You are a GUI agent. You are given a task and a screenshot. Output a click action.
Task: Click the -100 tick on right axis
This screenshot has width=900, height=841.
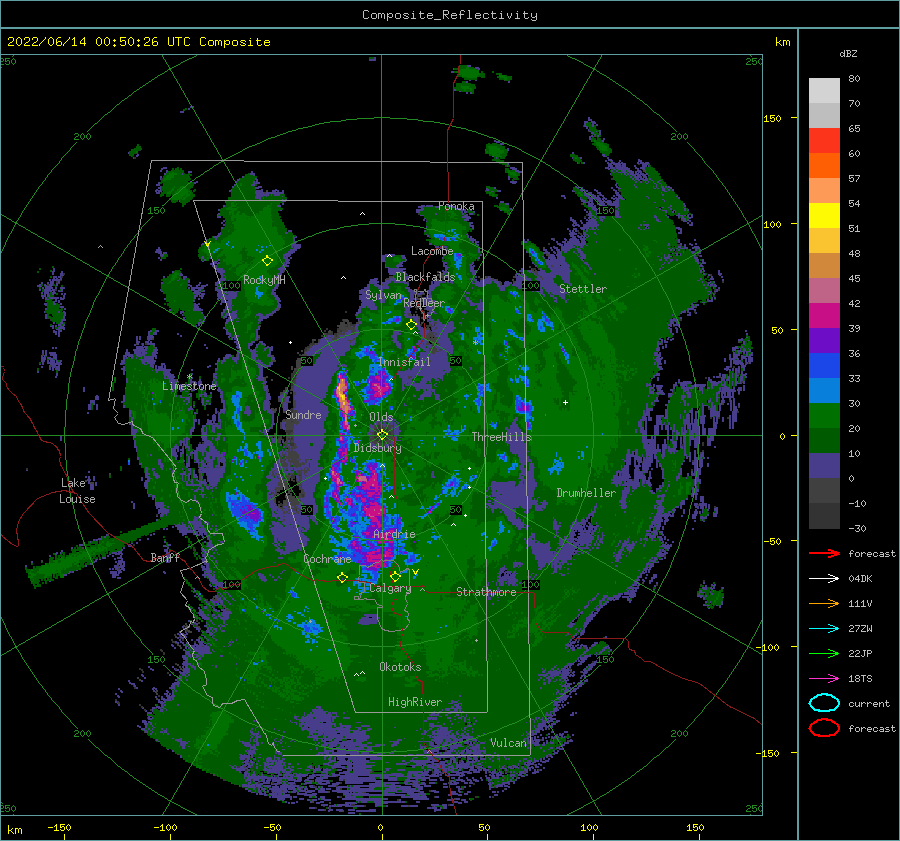tap(767, 647)
